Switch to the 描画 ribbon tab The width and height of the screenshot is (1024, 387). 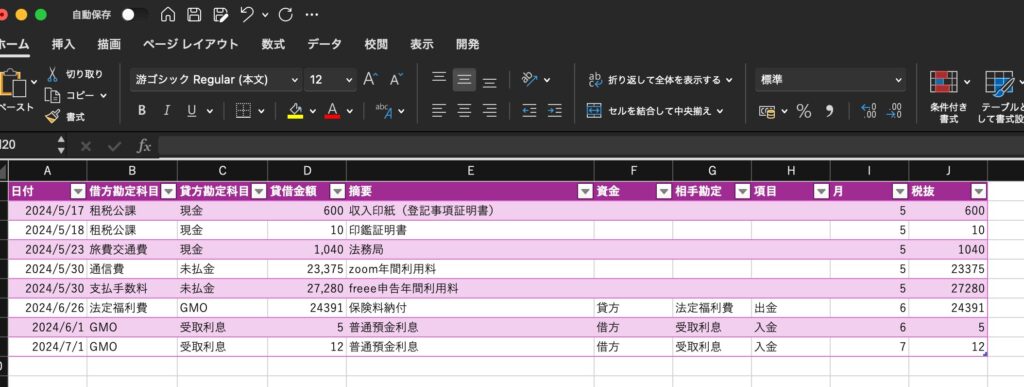109,44
